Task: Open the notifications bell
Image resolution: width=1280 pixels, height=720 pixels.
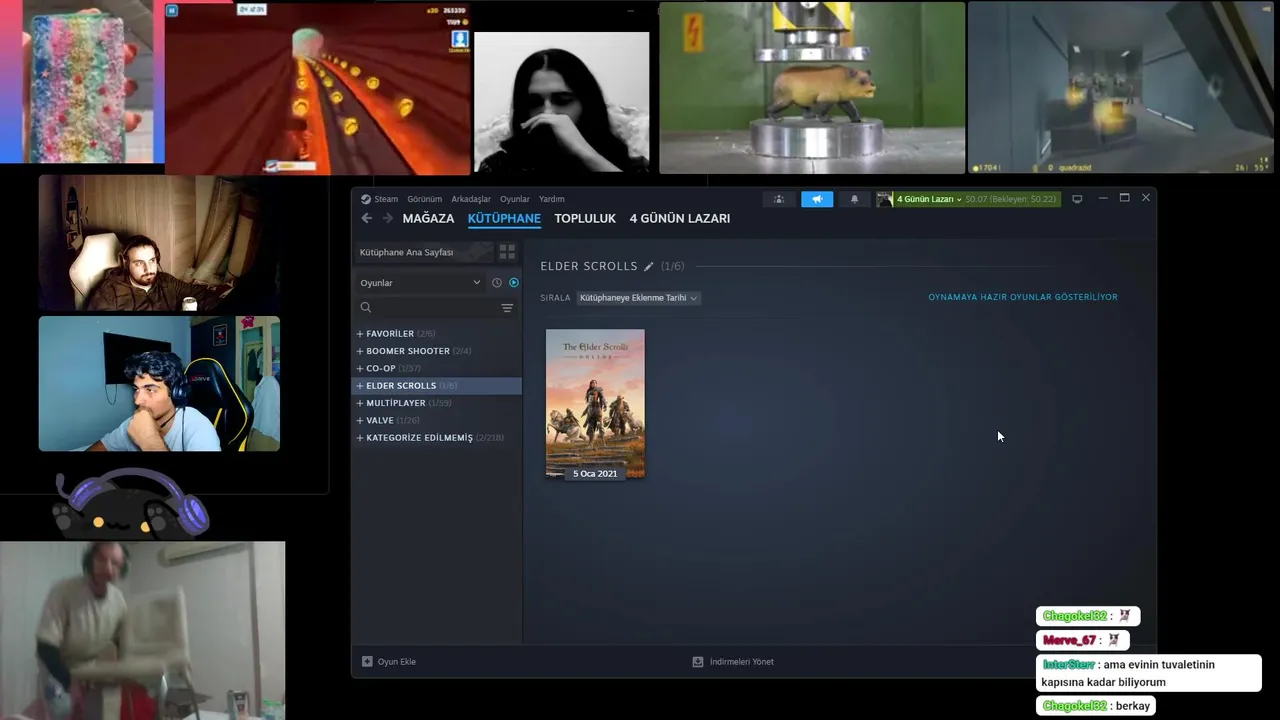Action: pyautogui.click(x=854, y=199)
